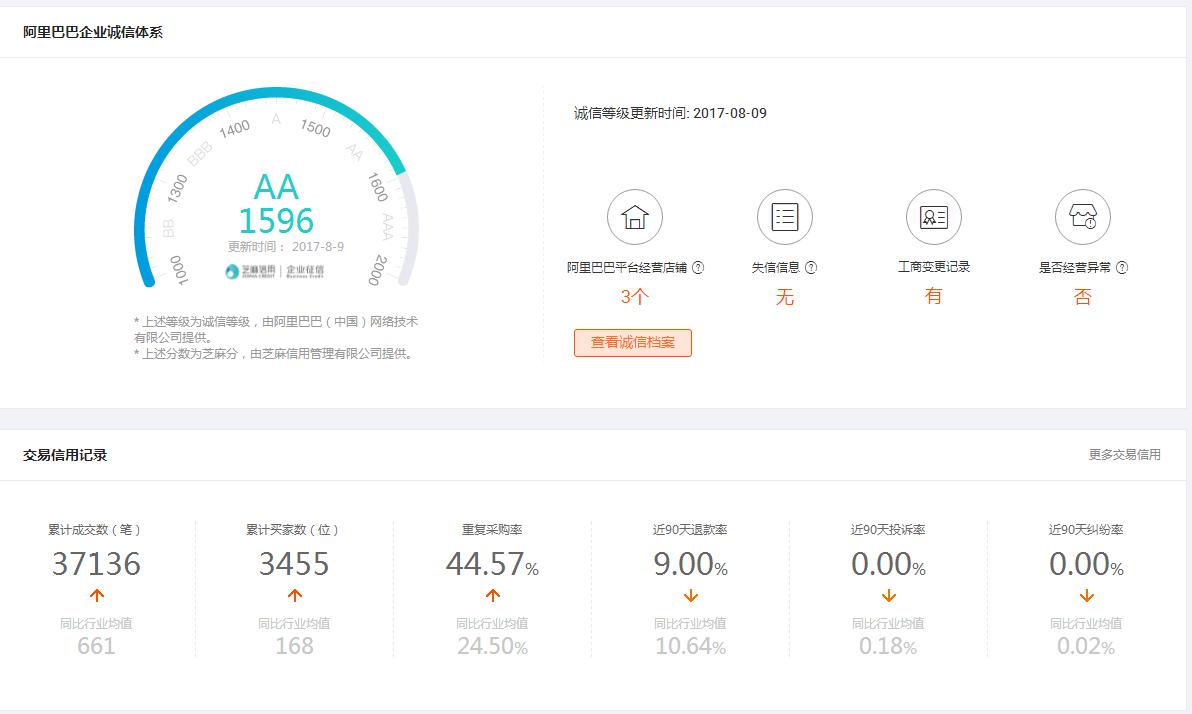Click help icon next to 是否经营异常
Image resolution: width=1192 pixels, height=714 pixels.
tap(1122, 268)
